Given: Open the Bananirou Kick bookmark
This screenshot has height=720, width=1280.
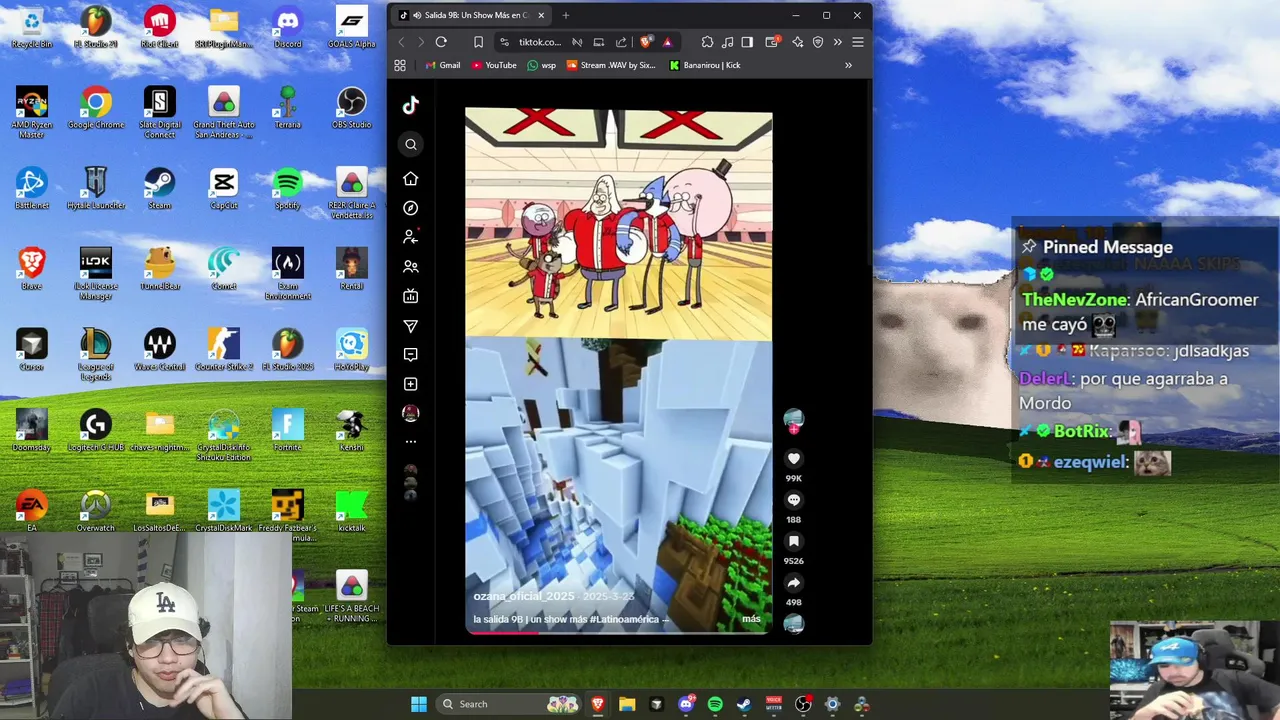Looking at the screenshot, I should [705, 65].
